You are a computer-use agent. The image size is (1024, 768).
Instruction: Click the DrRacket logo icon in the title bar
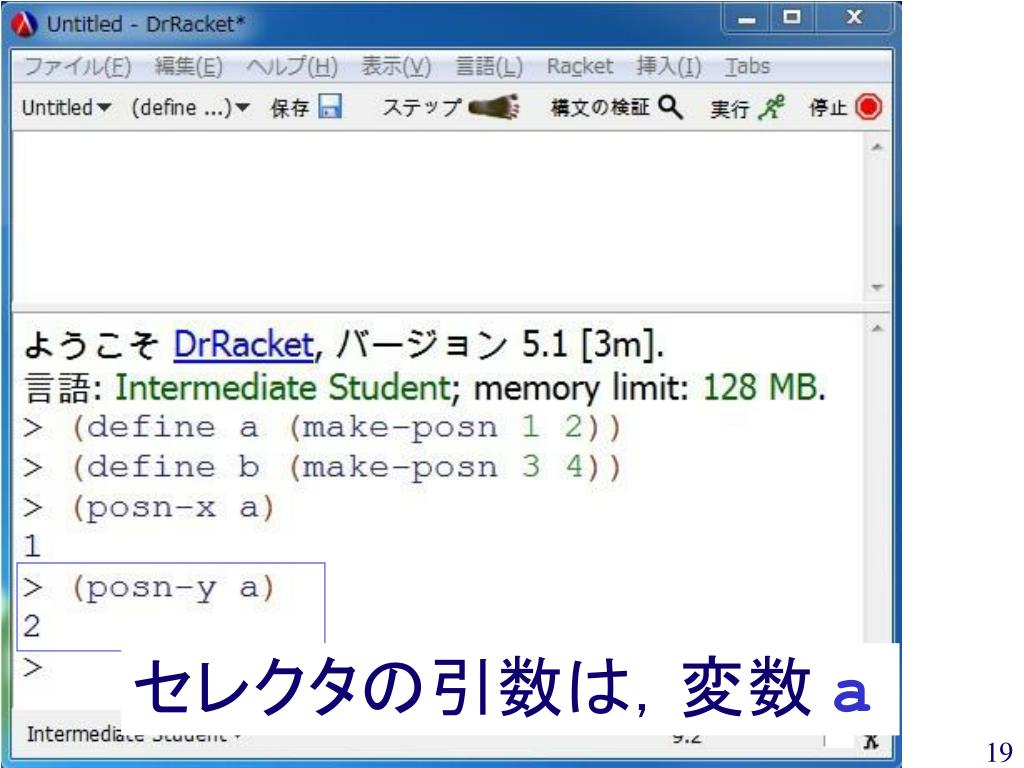25,24
